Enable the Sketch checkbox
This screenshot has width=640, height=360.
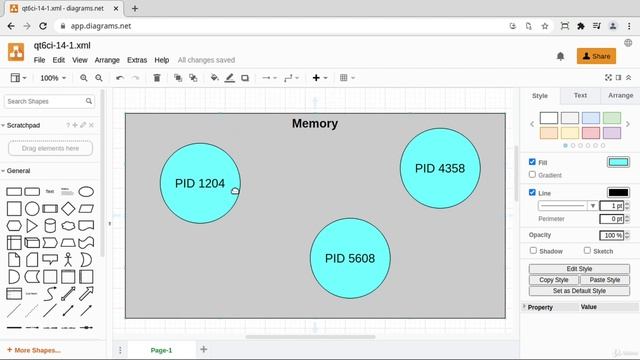pyautogui.click(x=587, y=251)
